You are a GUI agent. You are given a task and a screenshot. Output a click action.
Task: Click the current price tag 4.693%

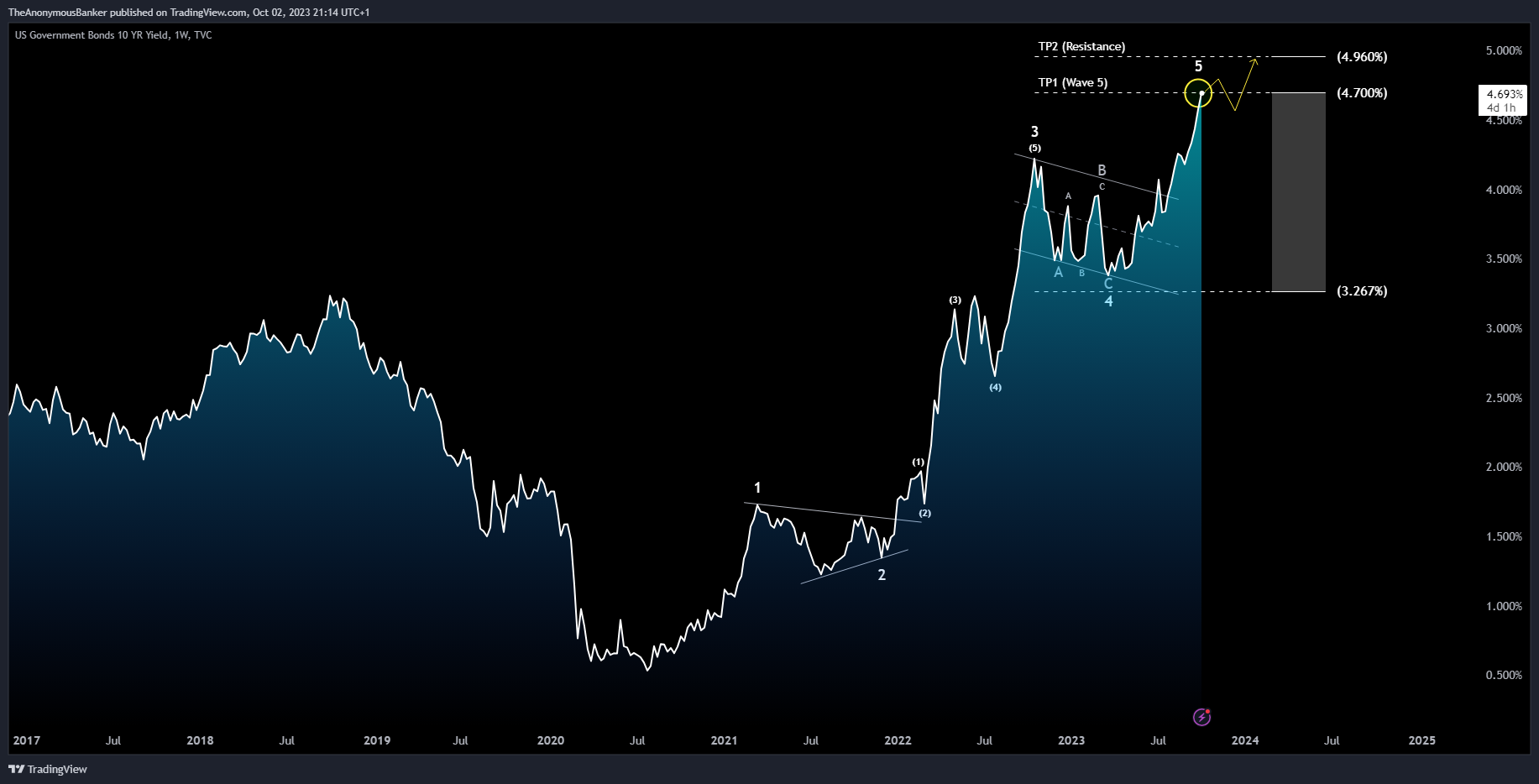[1504, 100]
